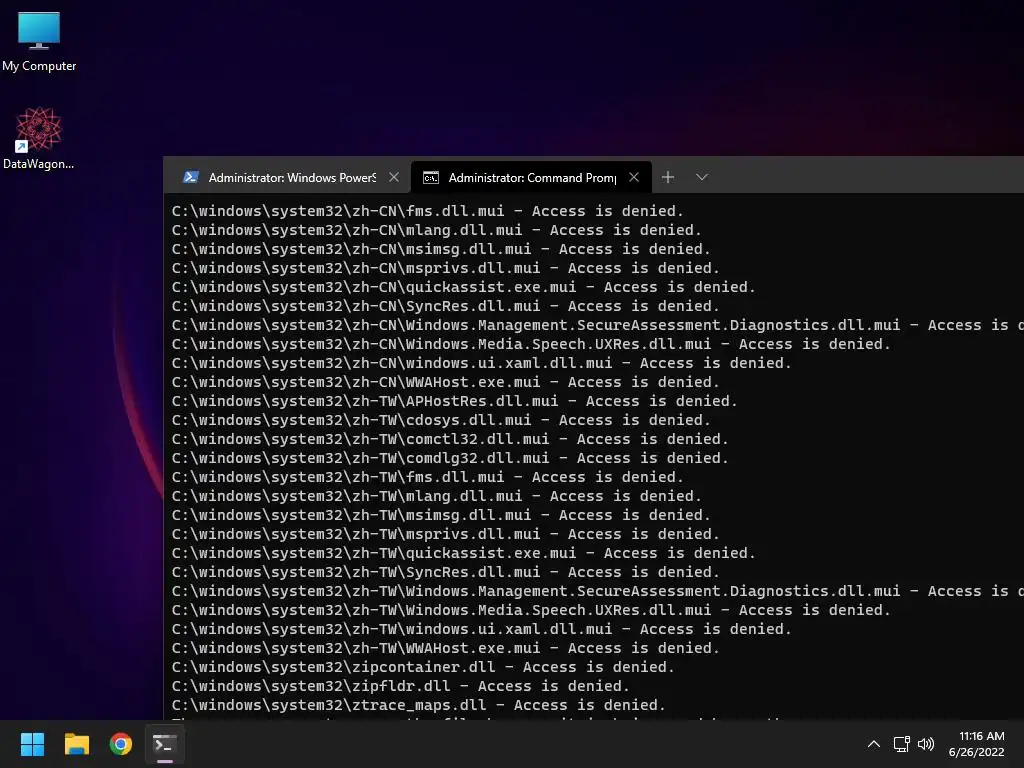
Task: Click the zh-TW\cdosys.dll.mui line
Action: point(441,419)
